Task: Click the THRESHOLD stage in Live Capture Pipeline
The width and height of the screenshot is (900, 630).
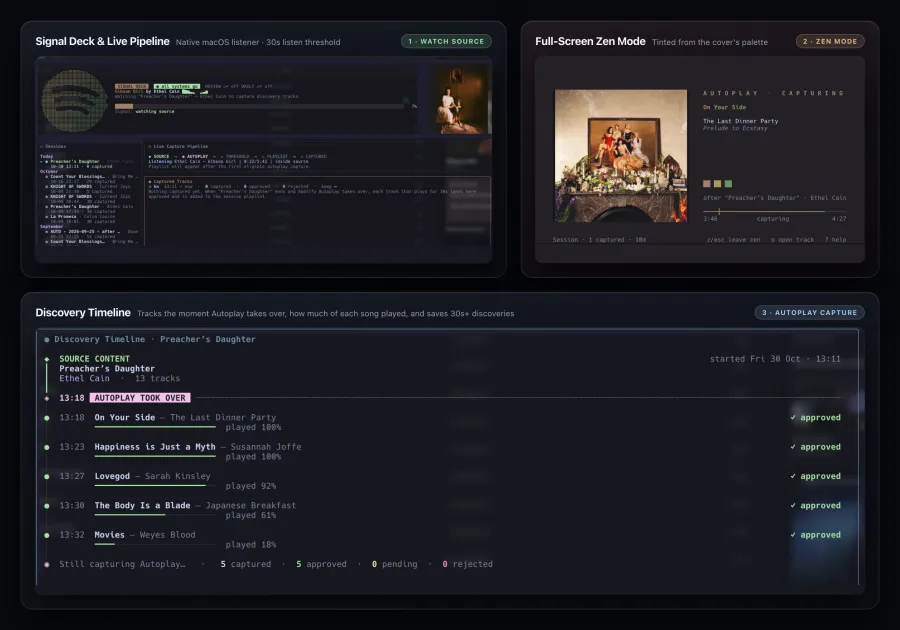Action: click(x=235, y=156)
